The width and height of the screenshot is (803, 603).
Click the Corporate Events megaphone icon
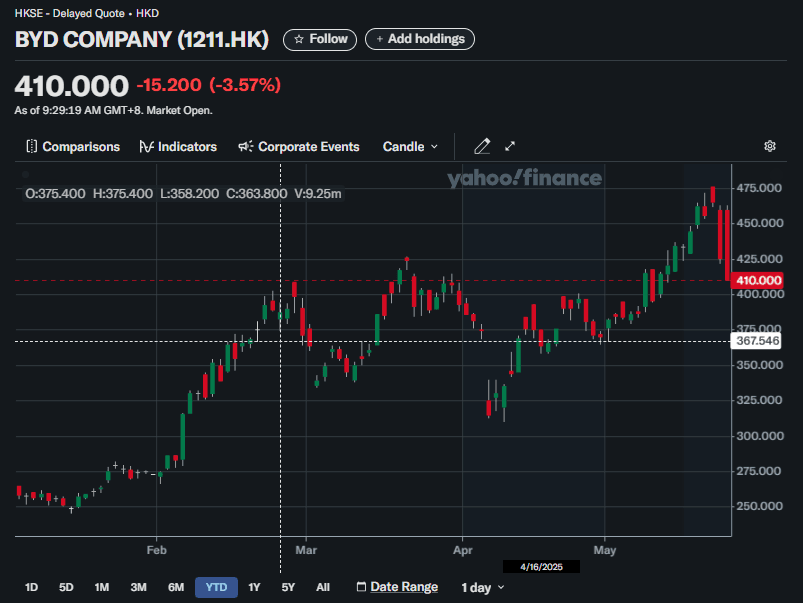point(246,147)
